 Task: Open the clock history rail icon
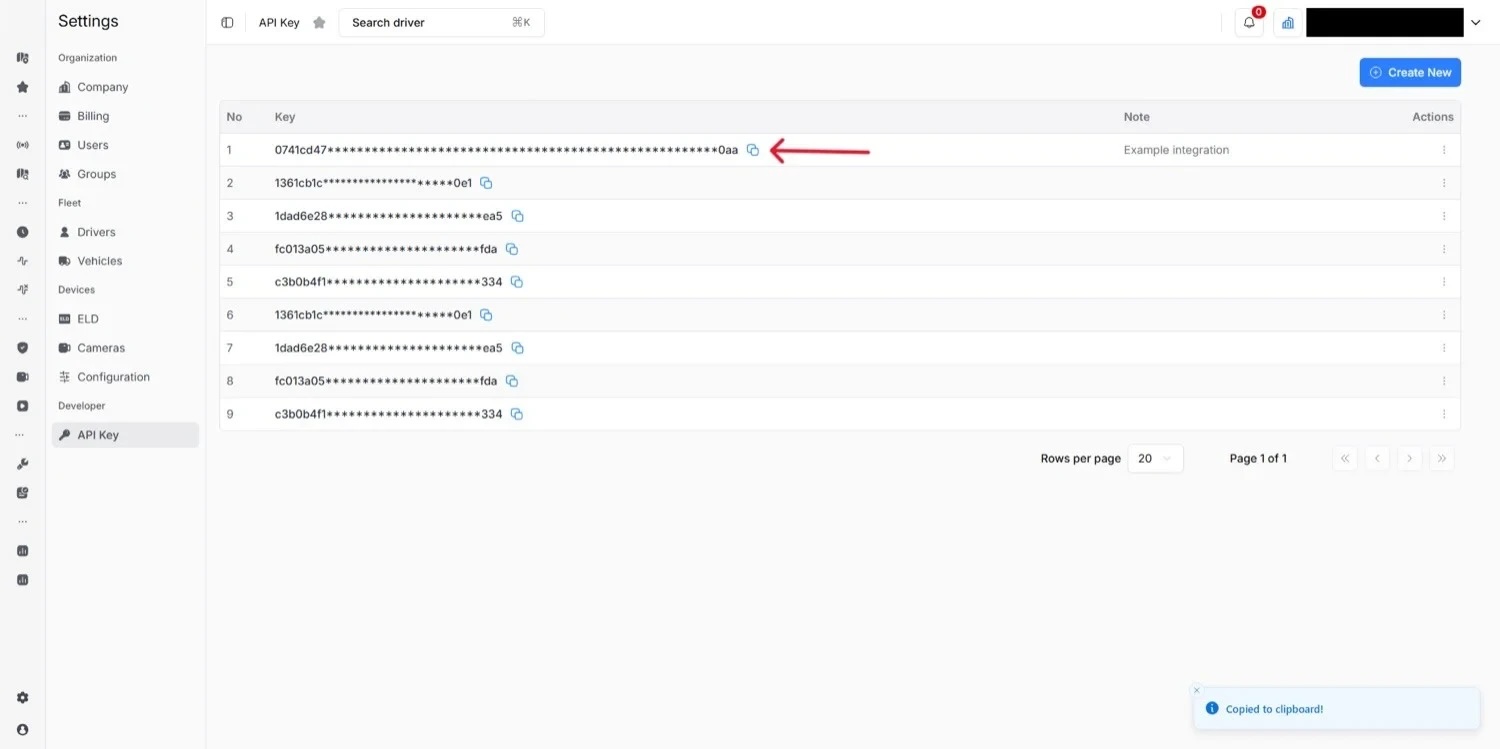tap(23, 232)
